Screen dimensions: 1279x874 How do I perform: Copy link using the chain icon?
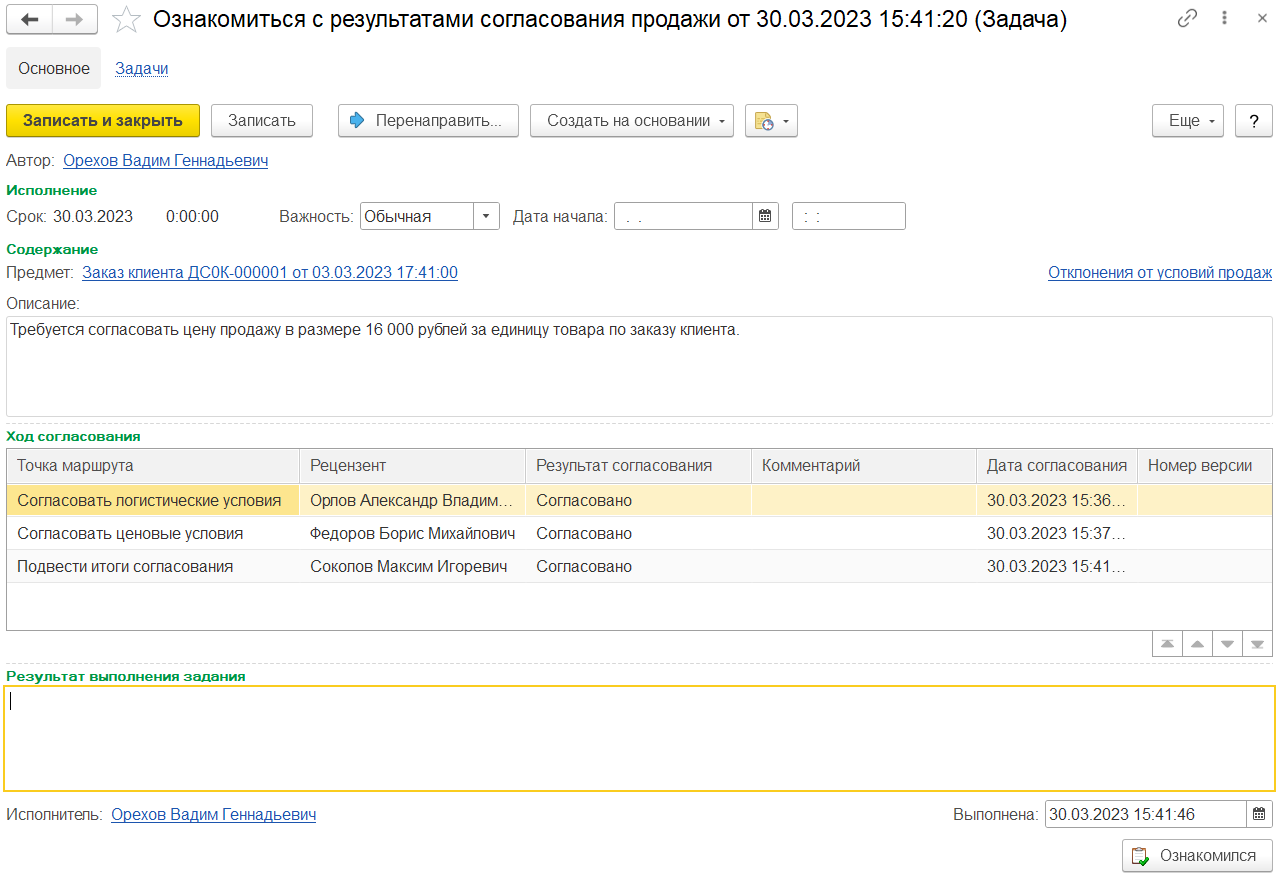click(x=1187, y=19)
